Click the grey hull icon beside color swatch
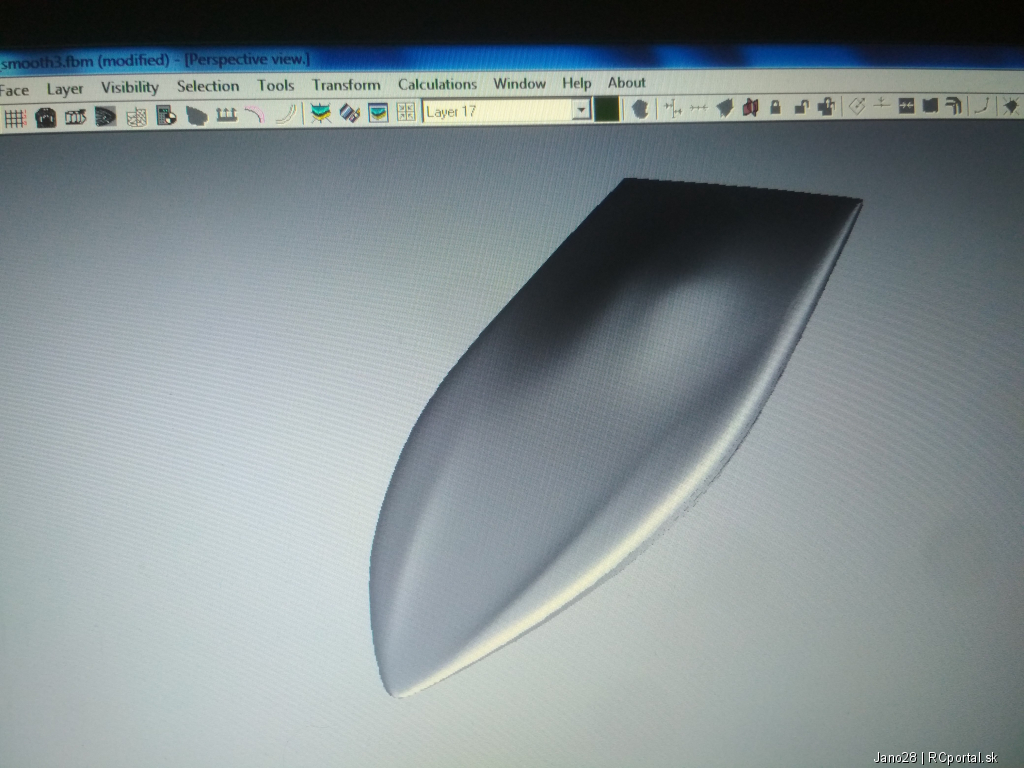Image resolution: width=1024 pixels, height=768 pixels. (x=640, y=108)
